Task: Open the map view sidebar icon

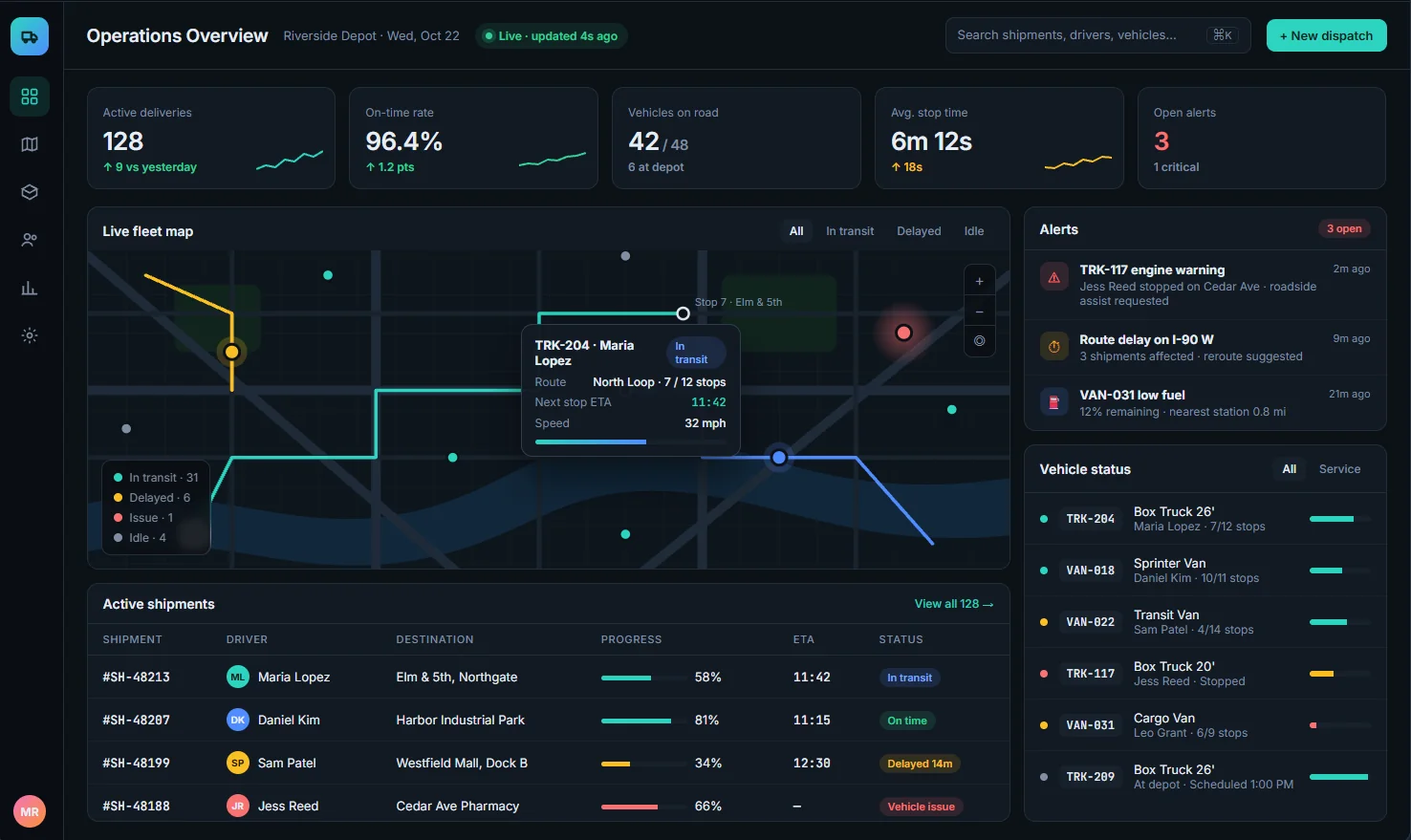Action: (x=30, y=144)
